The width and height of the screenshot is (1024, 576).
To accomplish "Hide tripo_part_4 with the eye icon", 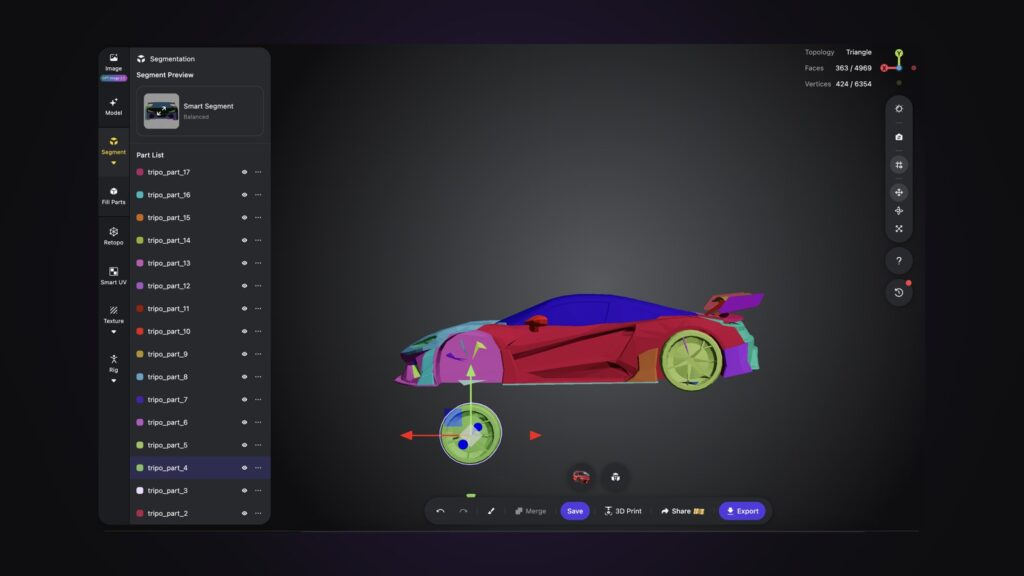I will (x=244, y=468).
